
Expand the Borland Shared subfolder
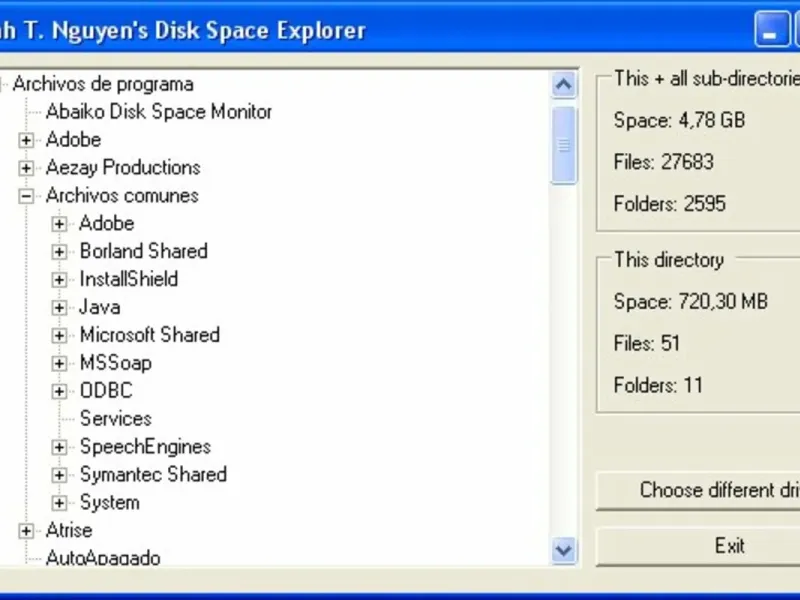pos(60,252)
